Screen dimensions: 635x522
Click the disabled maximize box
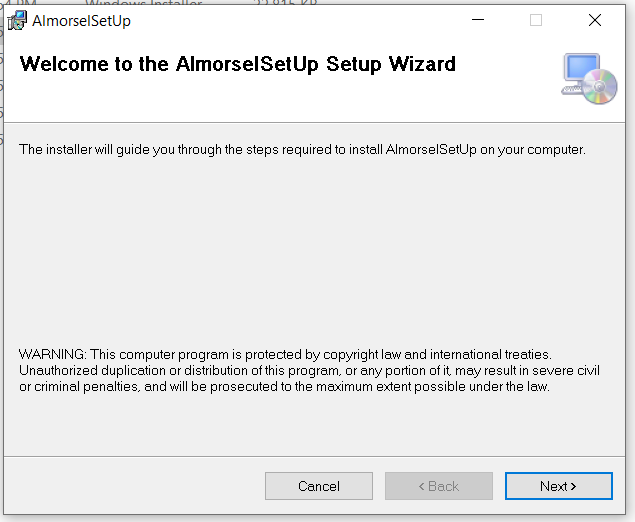pyautogui.click(x=536, y=20)
